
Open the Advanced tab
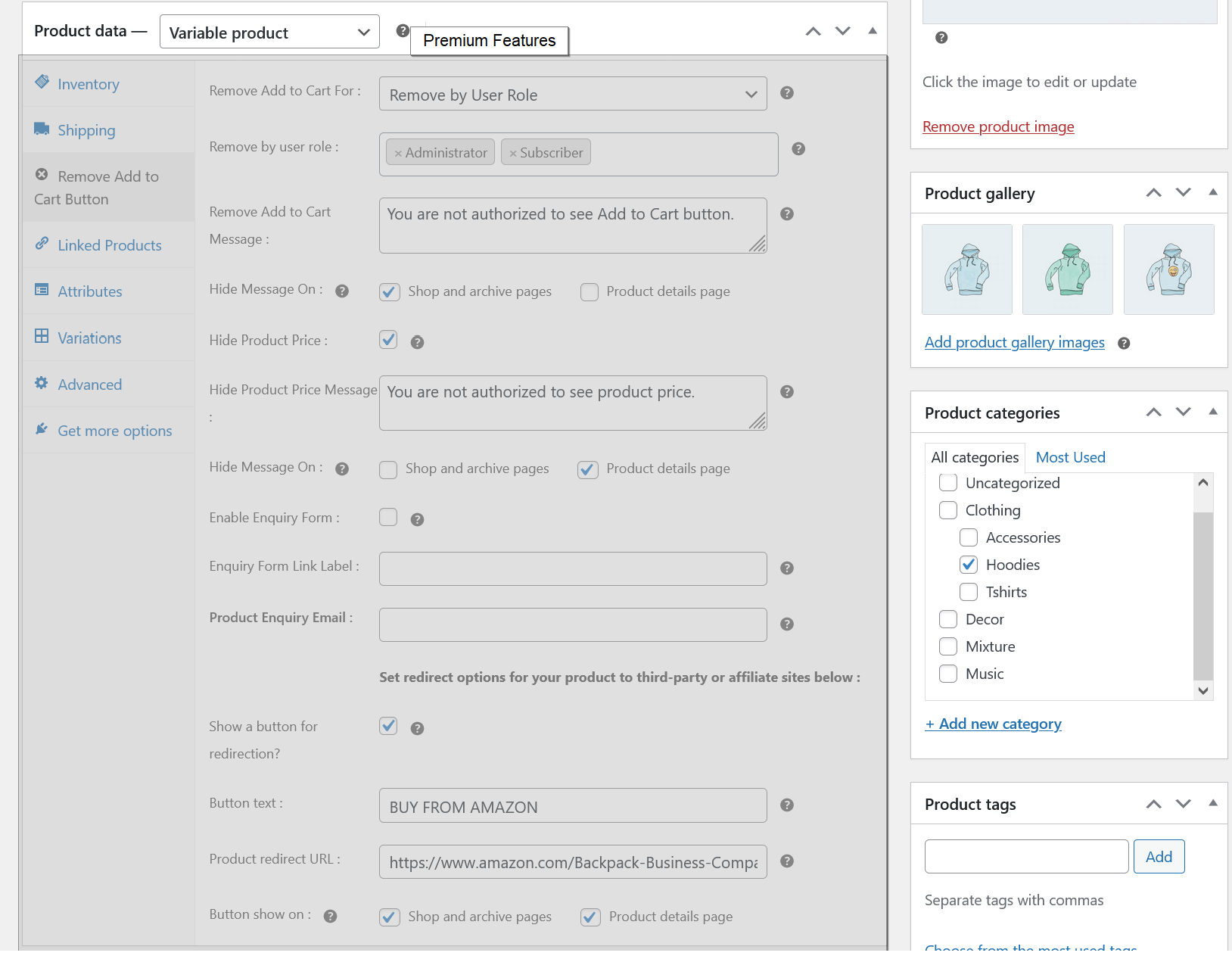(x=89, y=385)
